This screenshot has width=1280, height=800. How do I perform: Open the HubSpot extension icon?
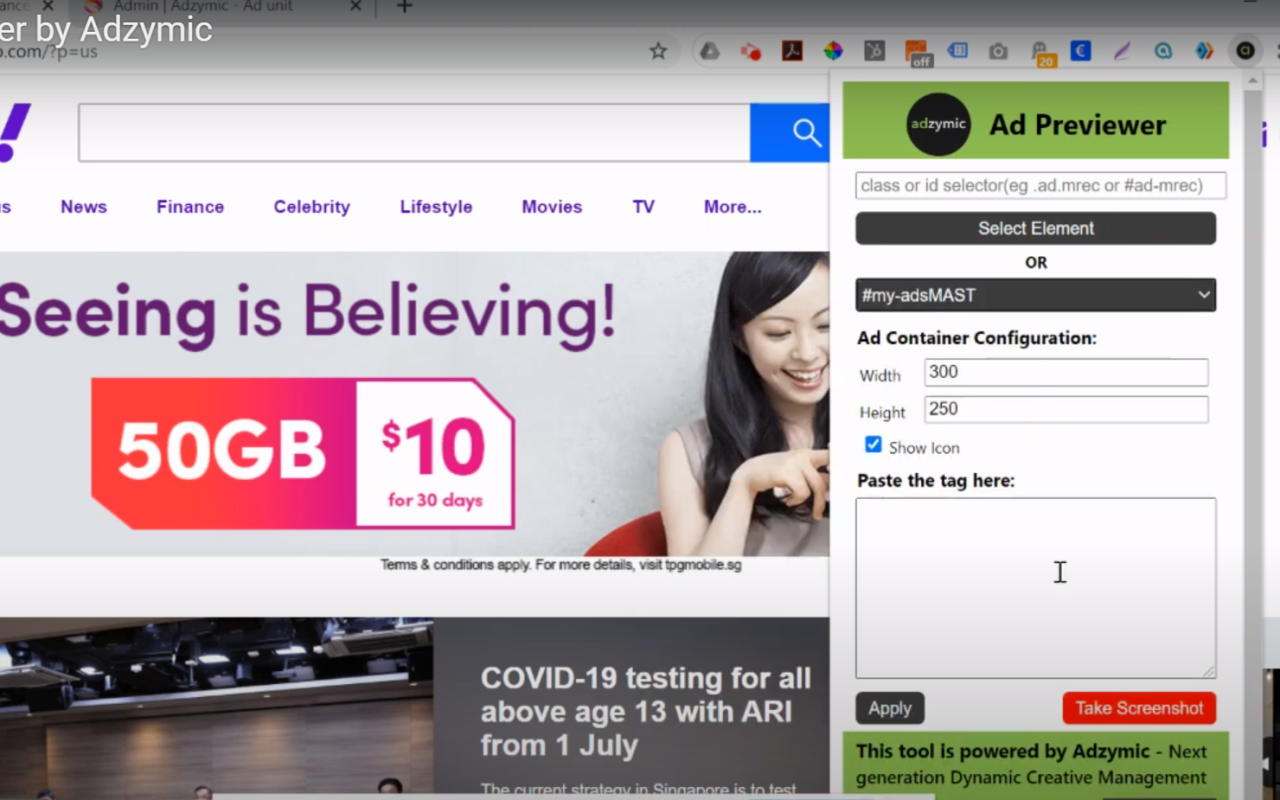pos(874,51)
